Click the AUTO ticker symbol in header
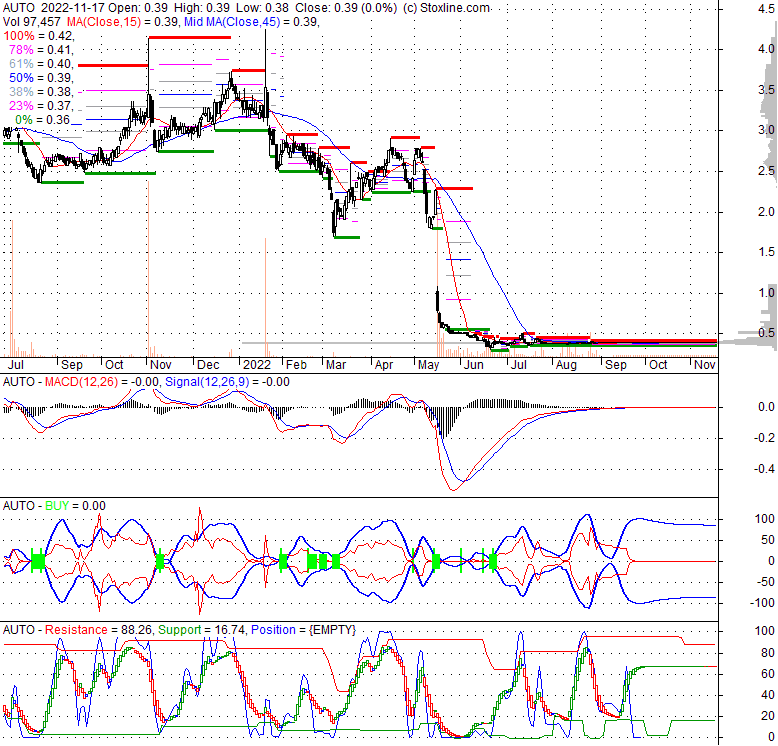 pos(19,8)
